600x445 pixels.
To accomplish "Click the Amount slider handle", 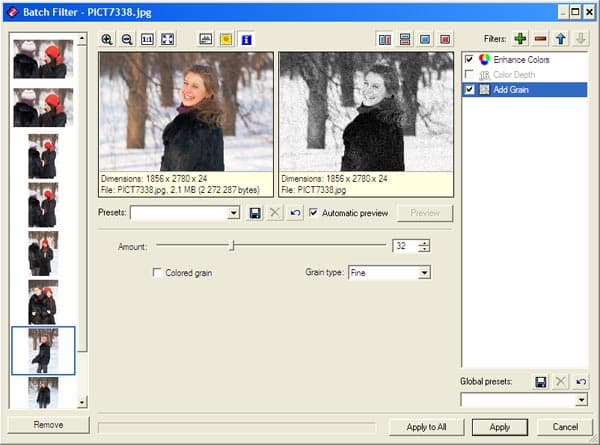I will [x=232, y=245].
